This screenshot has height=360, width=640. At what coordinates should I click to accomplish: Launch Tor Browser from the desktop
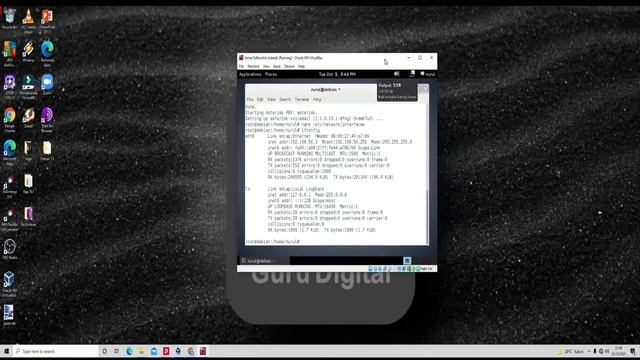[x=47, y=119]
